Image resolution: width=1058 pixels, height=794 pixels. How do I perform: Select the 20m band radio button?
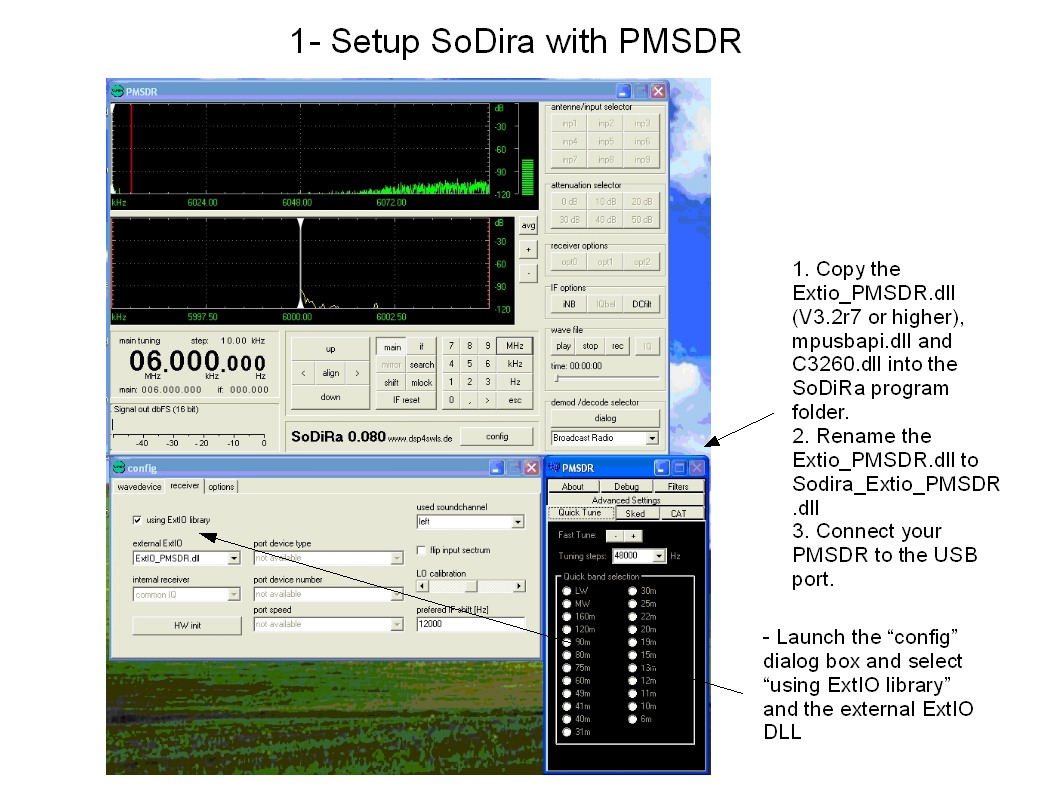632,629
